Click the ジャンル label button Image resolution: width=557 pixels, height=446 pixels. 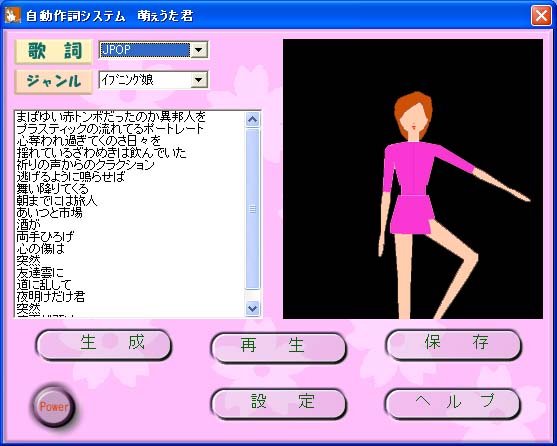(54, 82)
